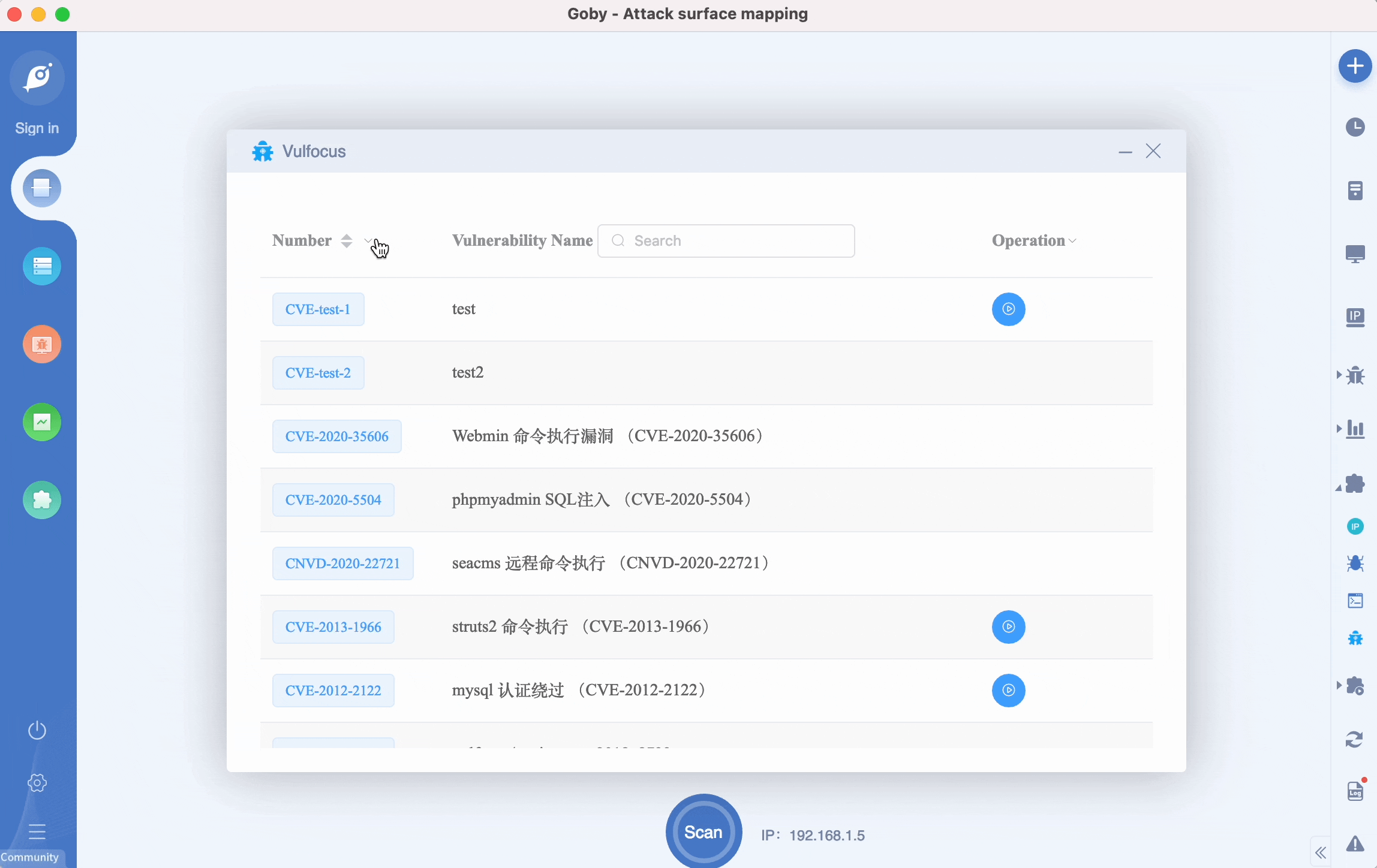Sort the list by Number column arrows

(x=347, y=241)
